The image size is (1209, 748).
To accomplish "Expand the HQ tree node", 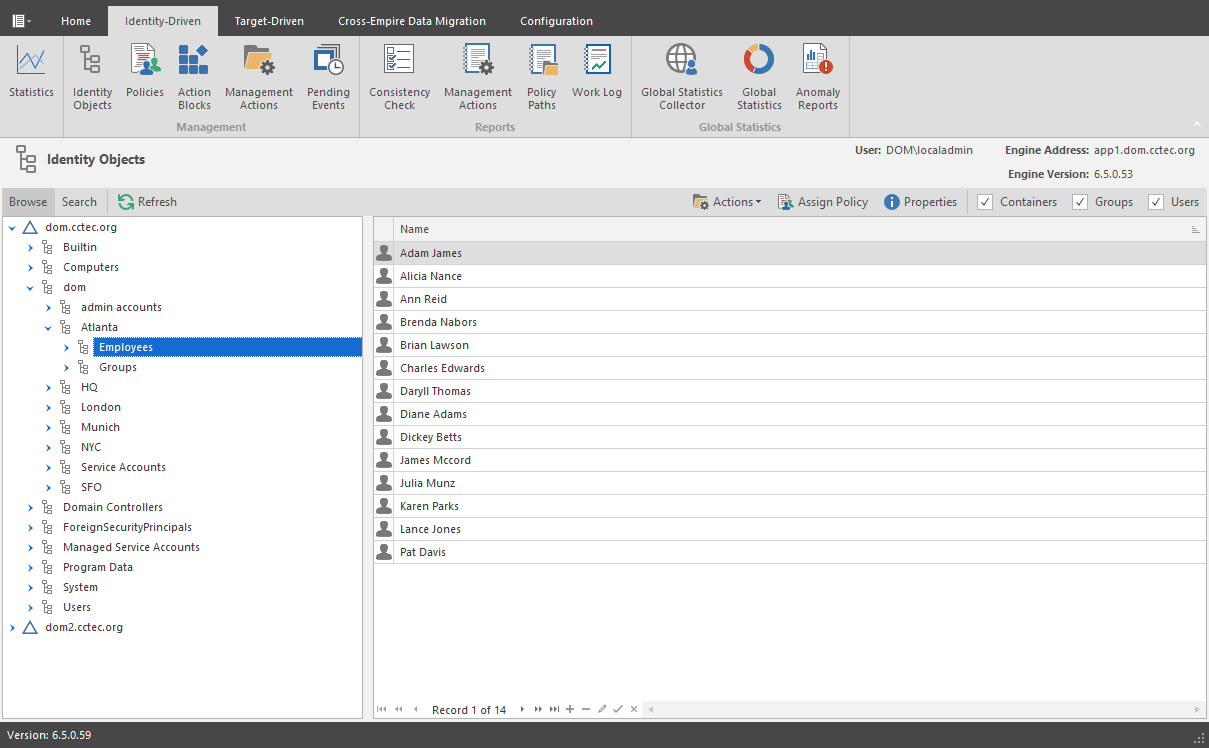I will pos(48,387).
